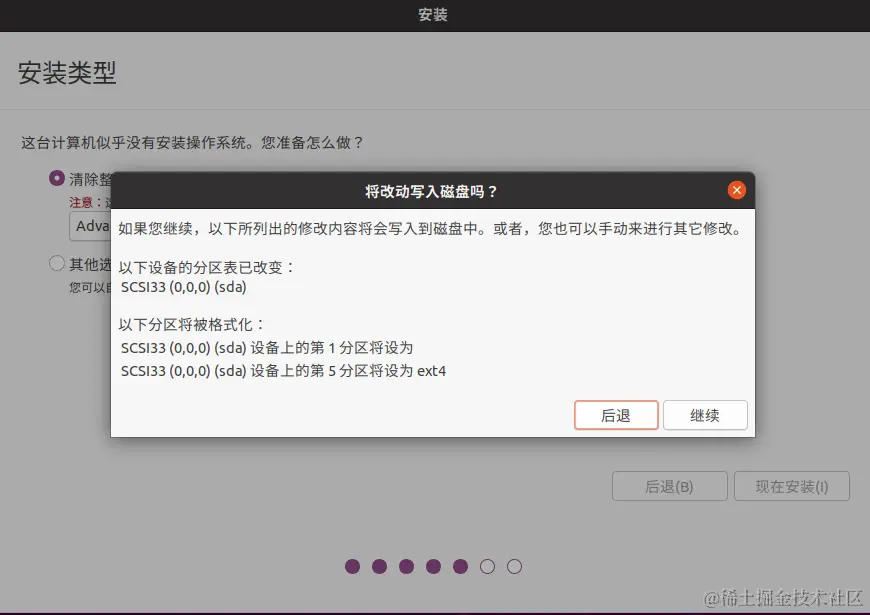
Task: Click the fifth filled progress dot
Action: click(460, 566)
